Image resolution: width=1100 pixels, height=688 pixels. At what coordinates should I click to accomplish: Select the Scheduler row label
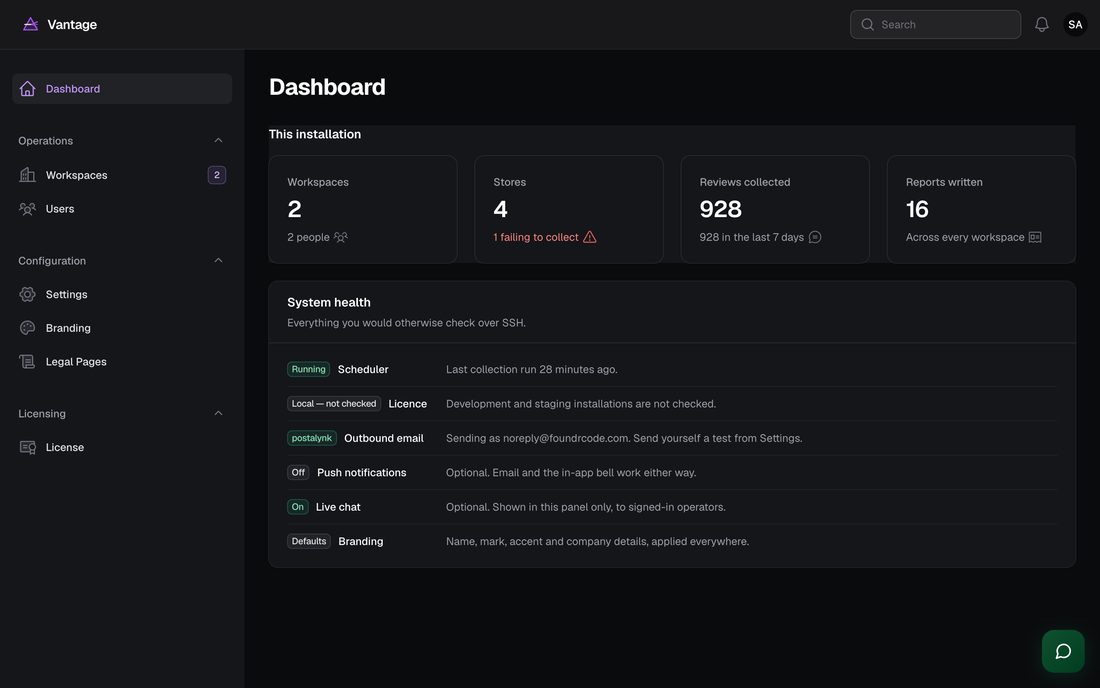pyautogui.click(x=363, y=369)
